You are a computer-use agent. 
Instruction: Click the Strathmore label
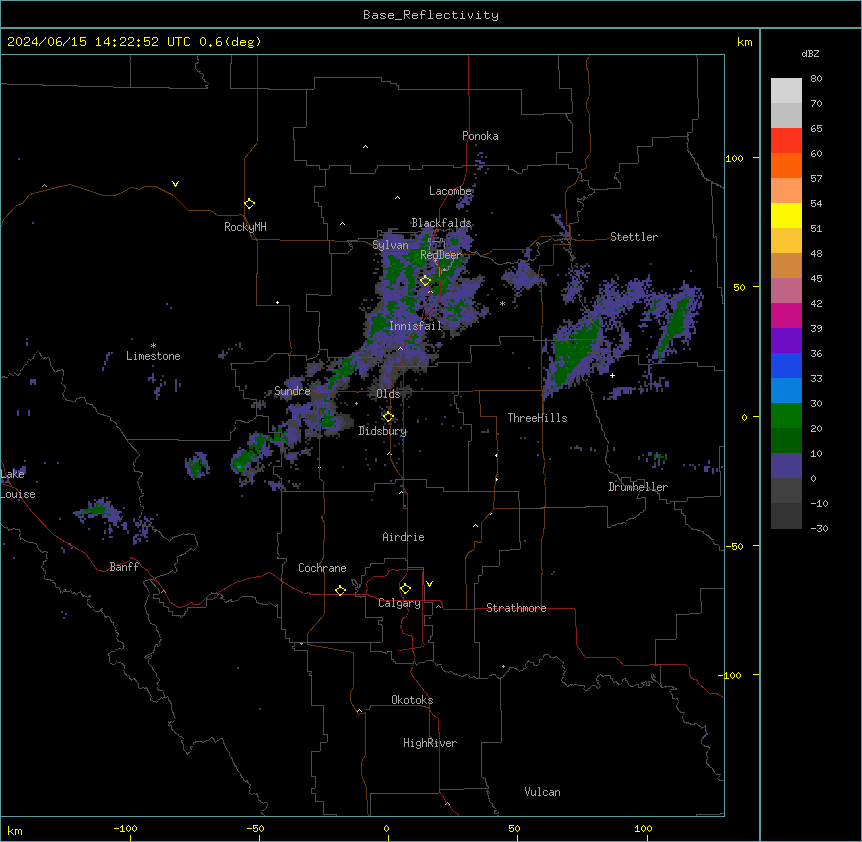point(516,608)
